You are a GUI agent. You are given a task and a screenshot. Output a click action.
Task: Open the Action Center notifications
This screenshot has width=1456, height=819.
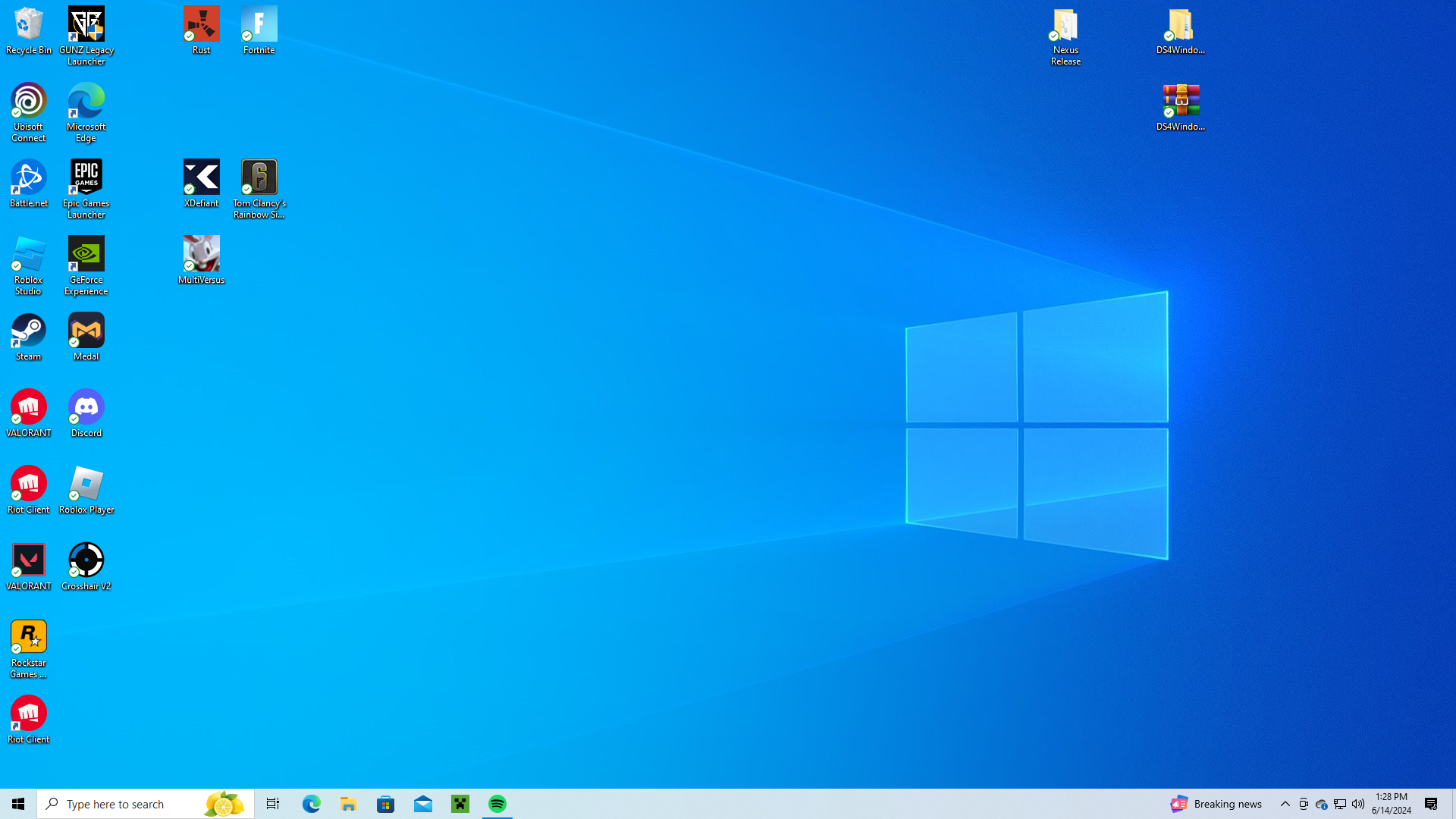tap(1431, 804)
